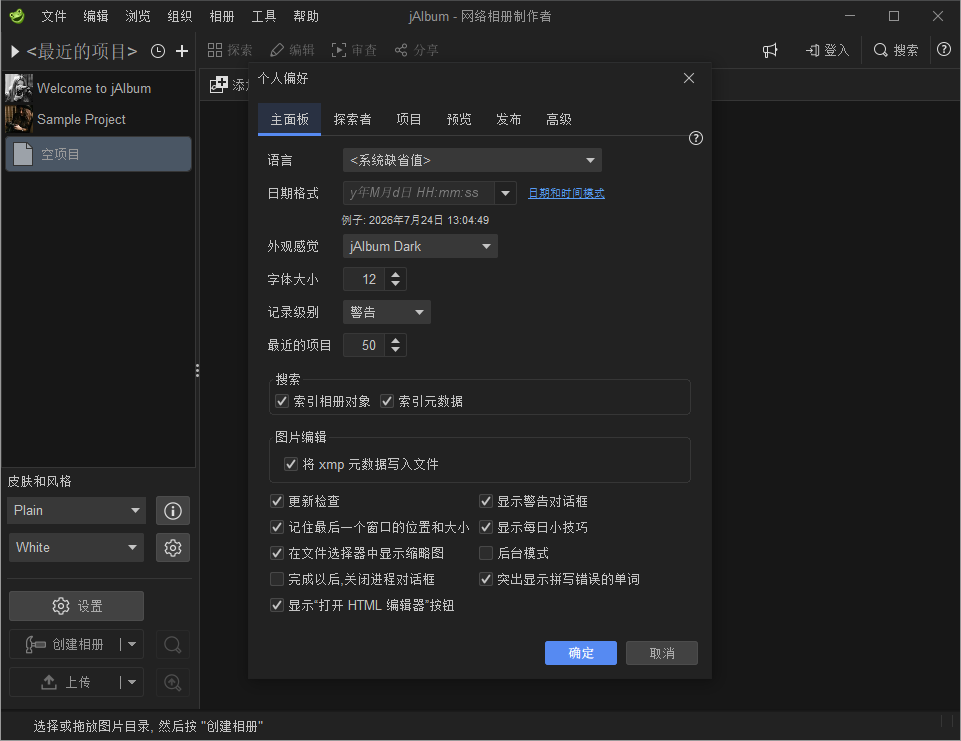Toggle 索引相册对象 checkbox
Viewport: 961px width, 741px height.
pos(282,401)
